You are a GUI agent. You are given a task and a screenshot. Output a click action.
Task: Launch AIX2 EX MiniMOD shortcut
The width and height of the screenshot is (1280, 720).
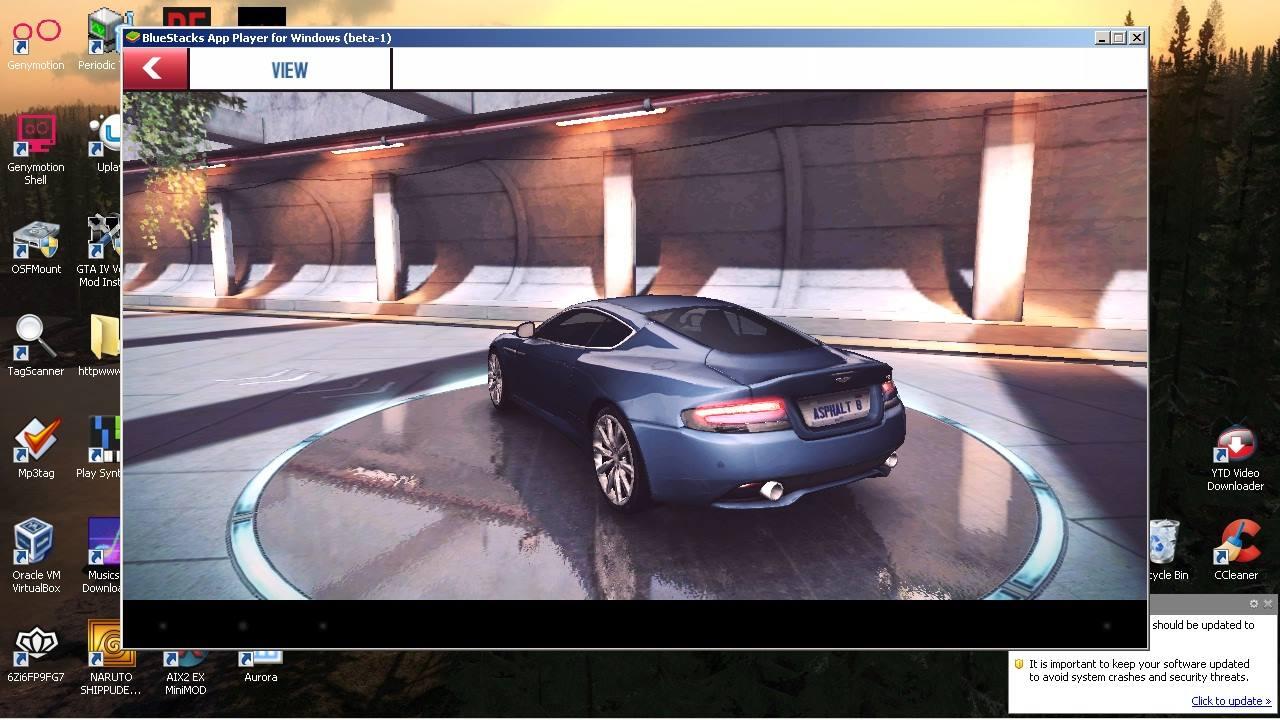click(x=186, y=672)
